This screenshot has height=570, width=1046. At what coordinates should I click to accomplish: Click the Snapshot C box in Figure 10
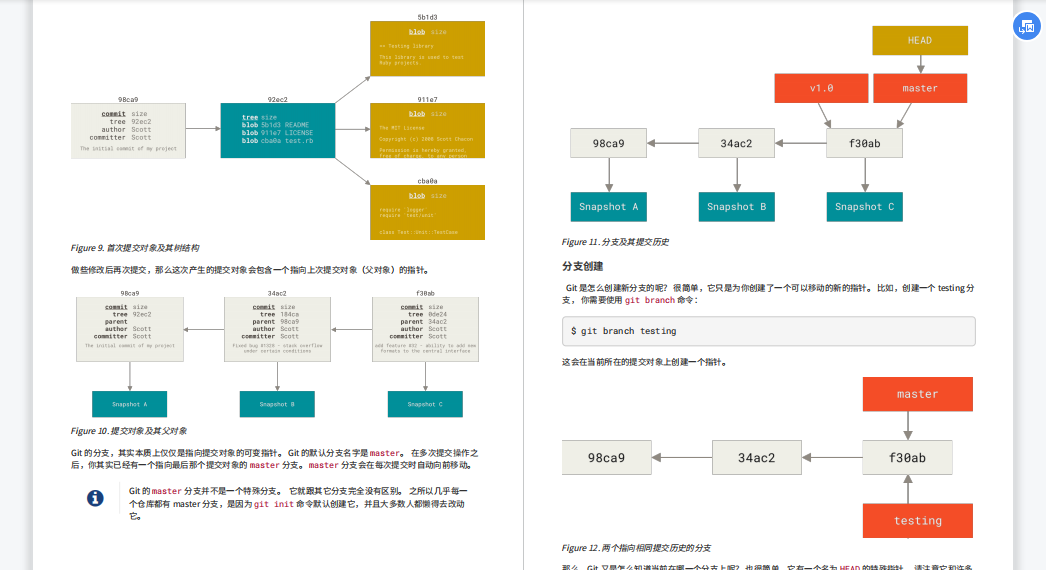point(426,404)
